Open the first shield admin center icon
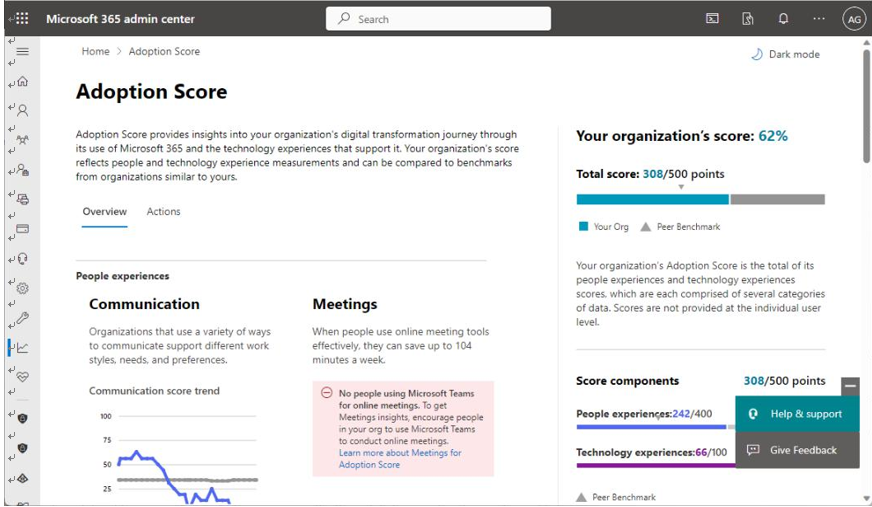The height and width of the screenshot is (507, 872). [x=22, y=419]
